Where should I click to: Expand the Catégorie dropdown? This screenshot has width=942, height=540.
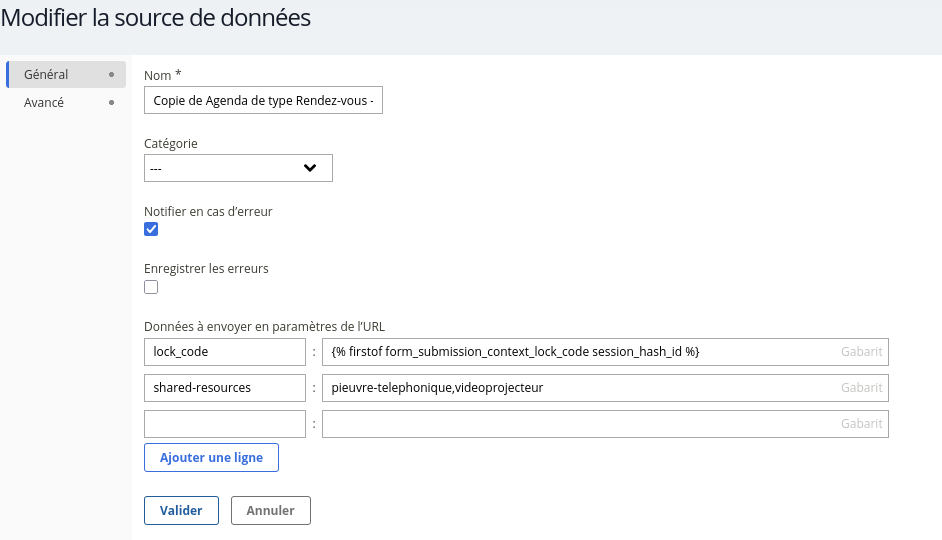click(x=238, y=168)
